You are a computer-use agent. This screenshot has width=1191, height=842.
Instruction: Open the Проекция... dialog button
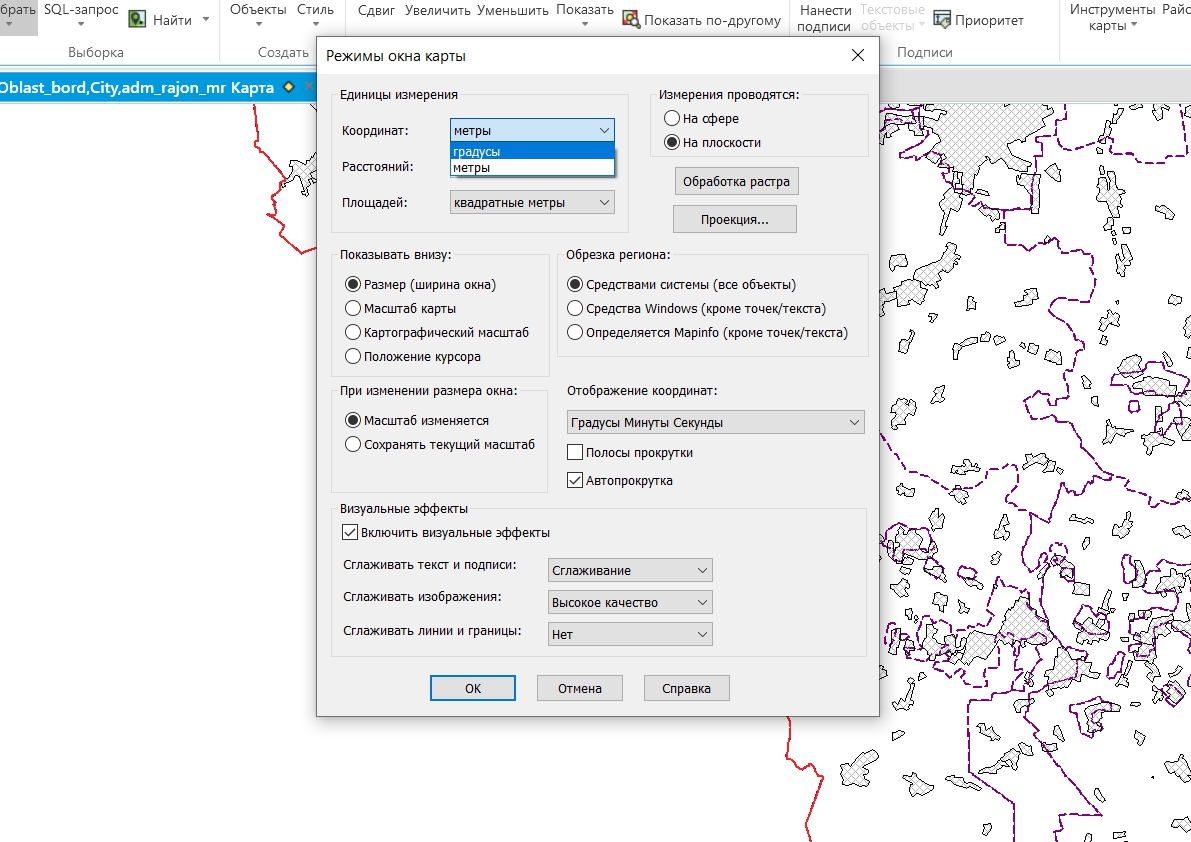pos(735,219)
